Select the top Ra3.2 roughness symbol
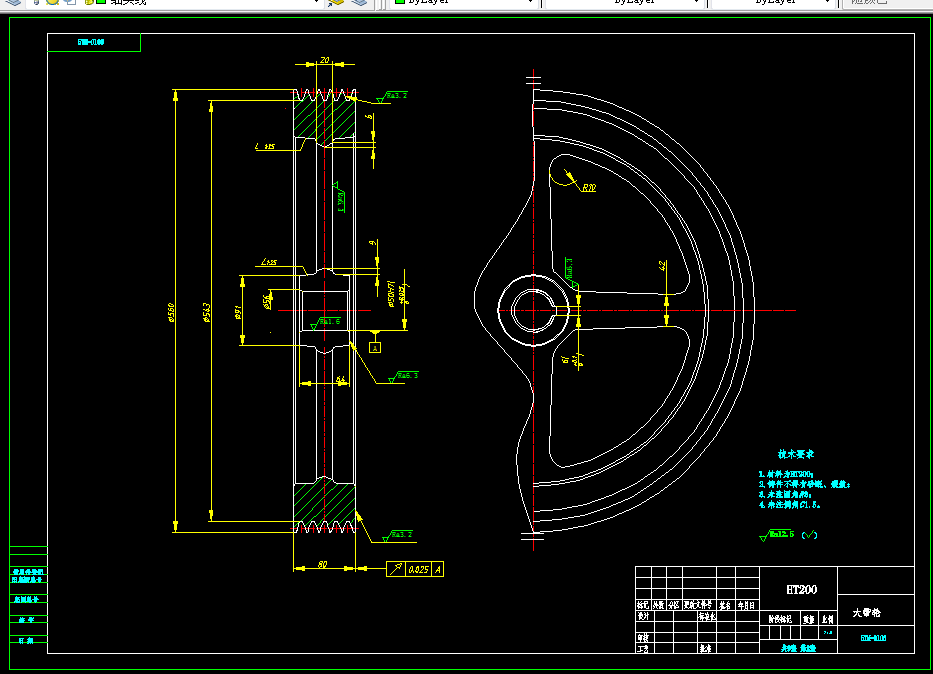The height and width of the screenshot is (674, 933). pyautogui.click(x=393, y=96)
